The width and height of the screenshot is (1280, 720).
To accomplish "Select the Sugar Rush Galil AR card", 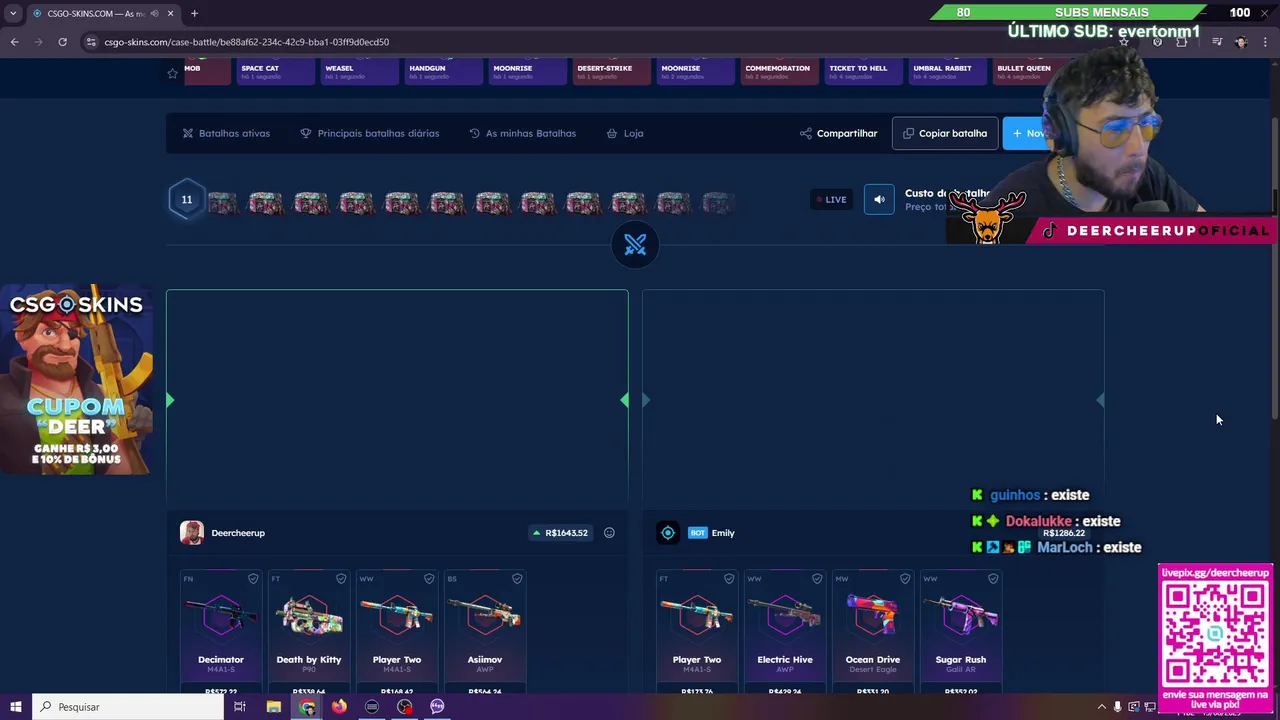I will pos(961,632).
